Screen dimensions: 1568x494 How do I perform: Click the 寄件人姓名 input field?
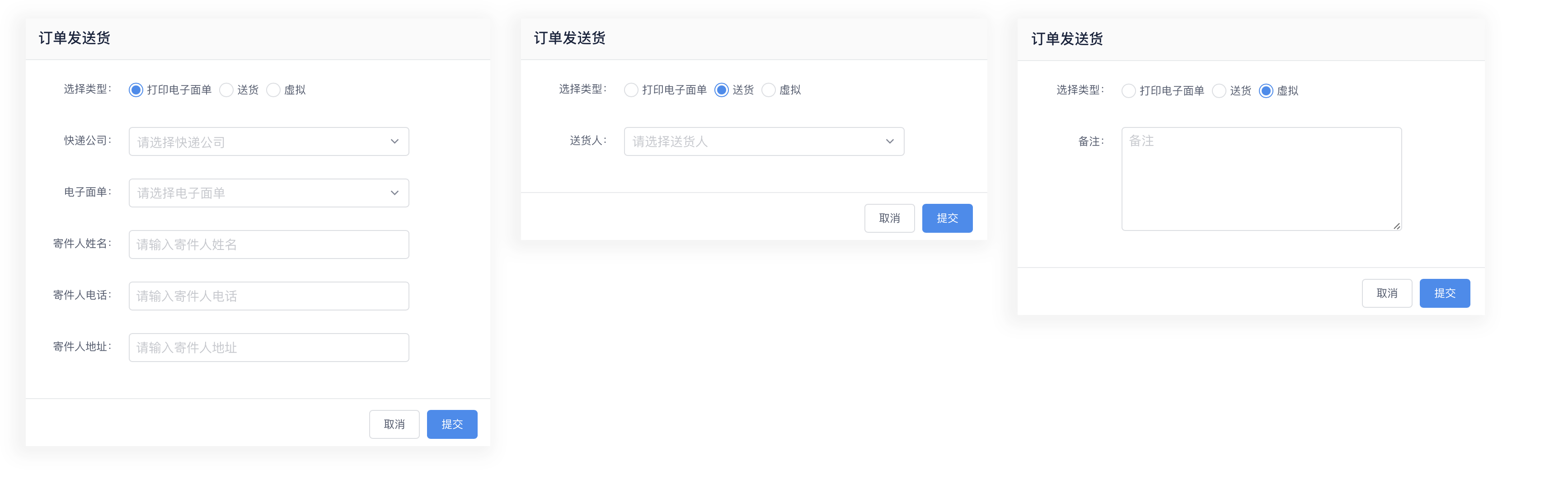(269, 244)
